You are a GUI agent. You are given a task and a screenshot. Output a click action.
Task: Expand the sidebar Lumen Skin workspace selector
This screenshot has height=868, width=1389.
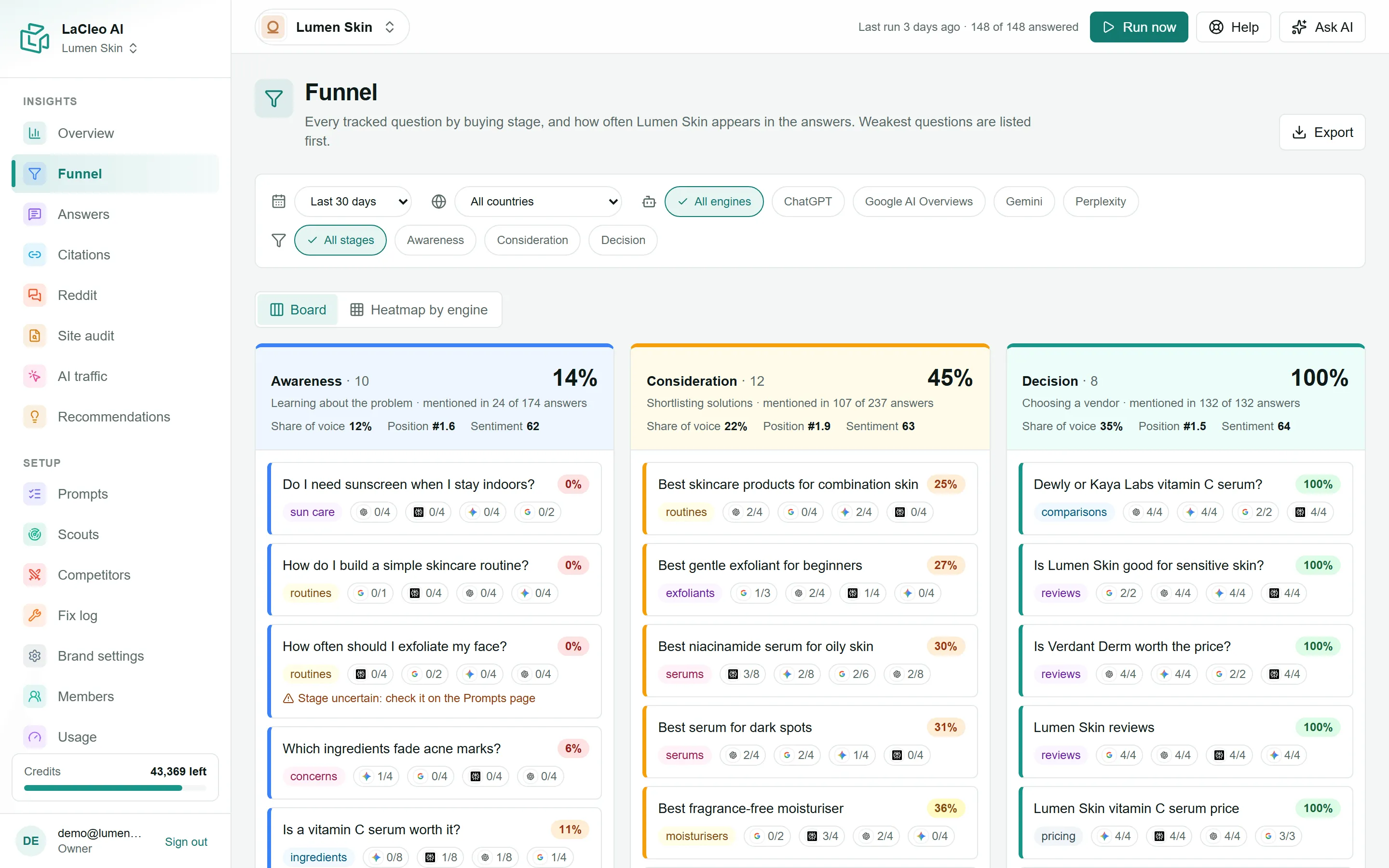pos(99,48)
